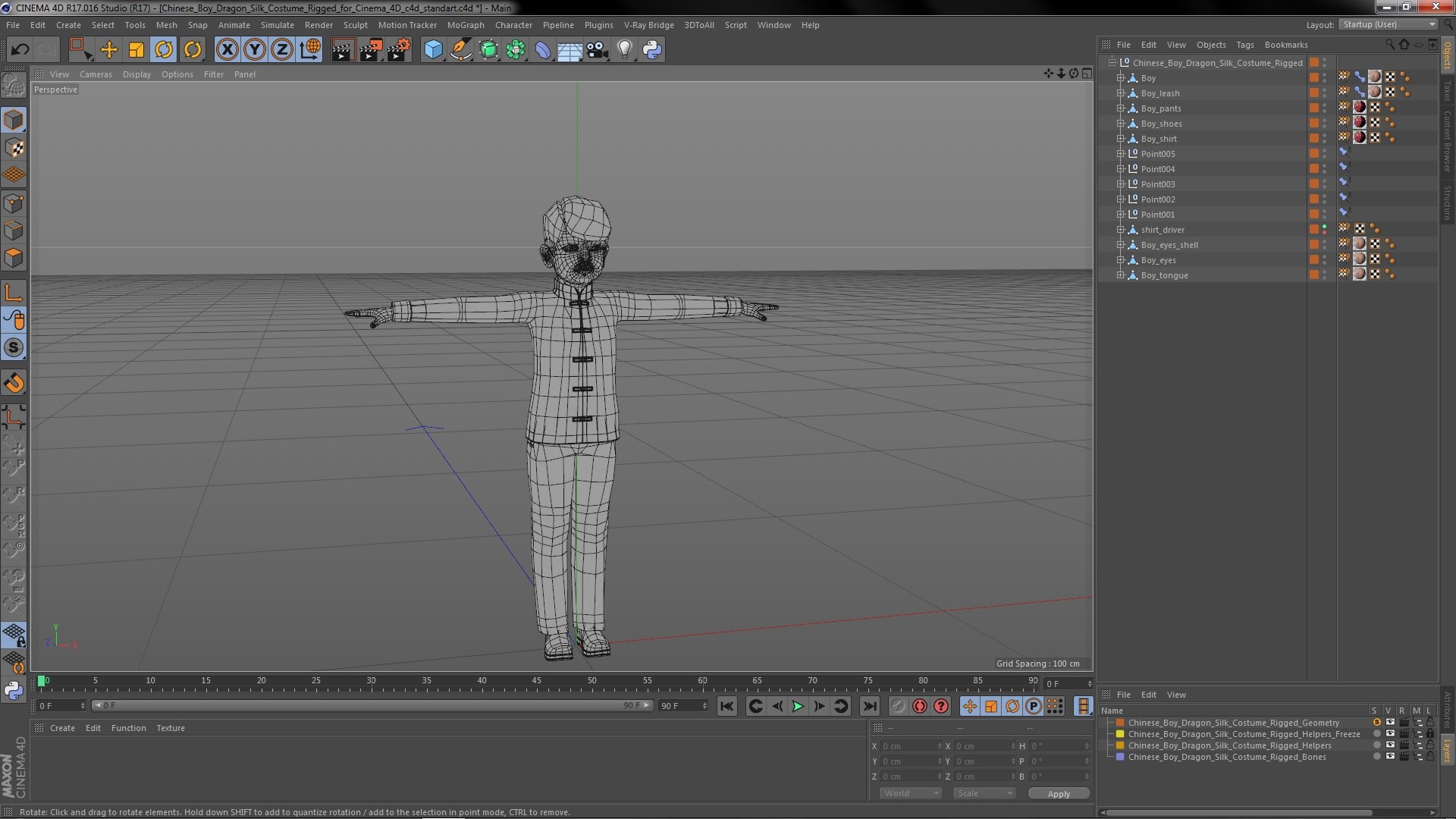Image resolution: width=1456 pixels, height=819 pixels.
Task: Toggle the X-axis lock button
Action: (227, 50)
